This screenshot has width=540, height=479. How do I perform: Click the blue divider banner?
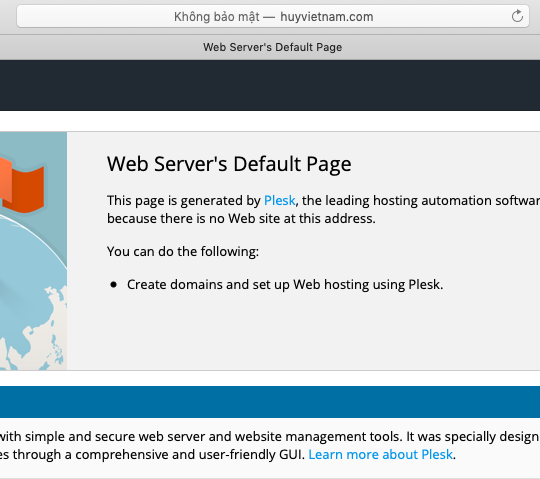click(270, 402)
